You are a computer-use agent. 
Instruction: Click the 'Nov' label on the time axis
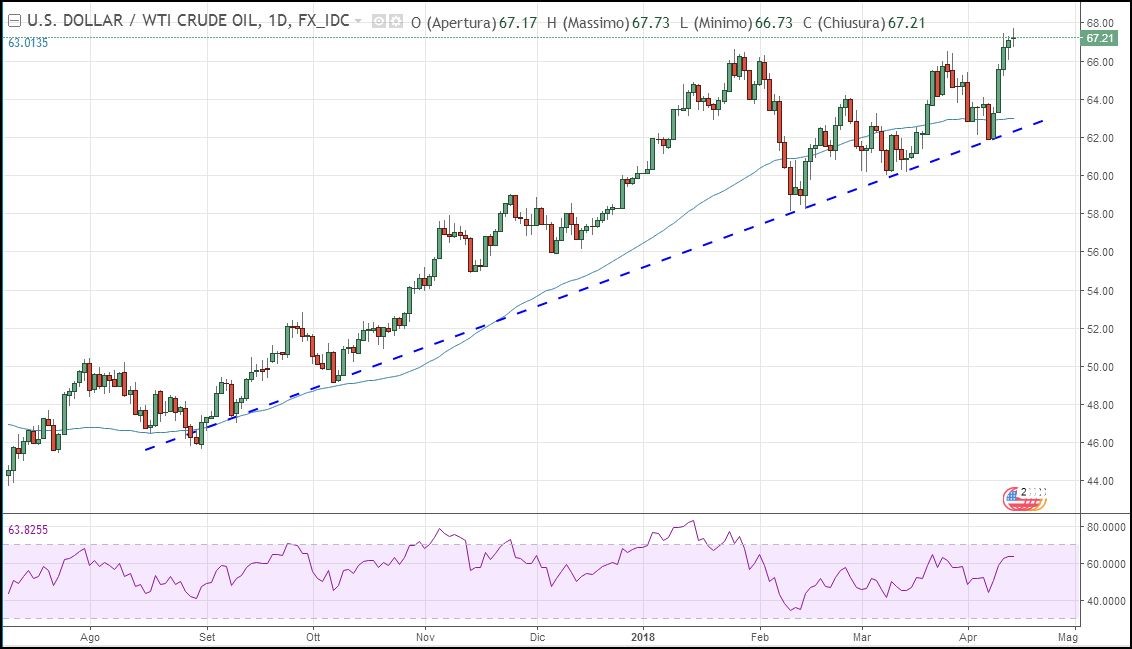(x=426, y=635)
